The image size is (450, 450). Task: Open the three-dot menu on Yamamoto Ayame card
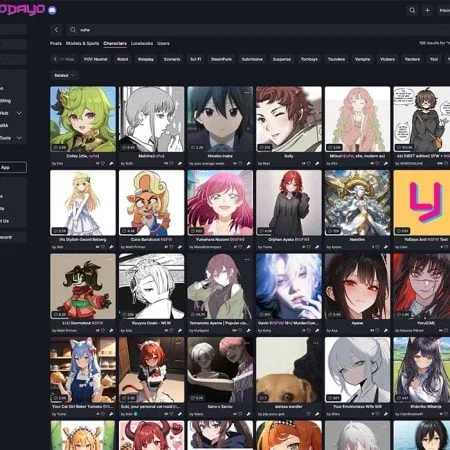click(x=247, y=259)
